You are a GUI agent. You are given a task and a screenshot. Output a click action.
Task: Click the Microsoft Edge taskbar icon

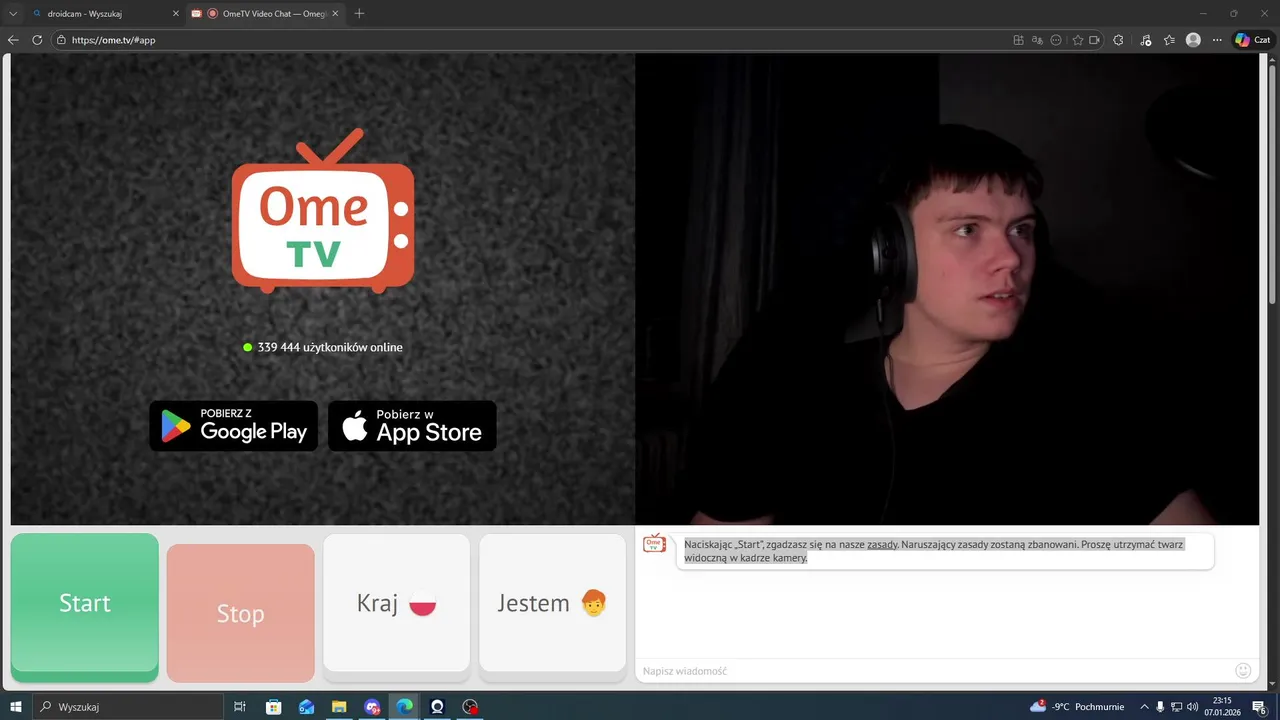(404, 707)
